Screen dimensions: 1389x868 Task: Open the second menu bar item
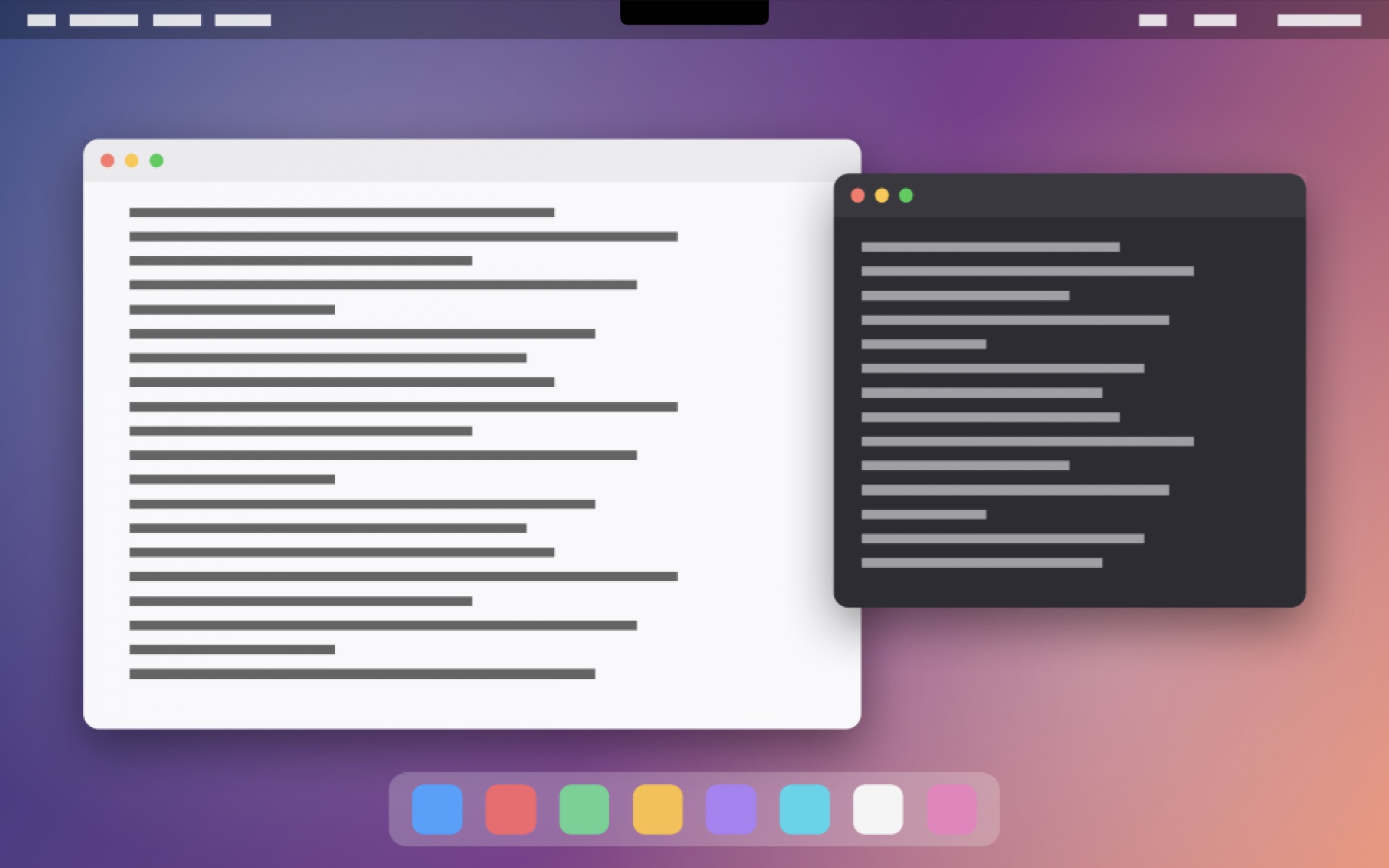(103, 20)
